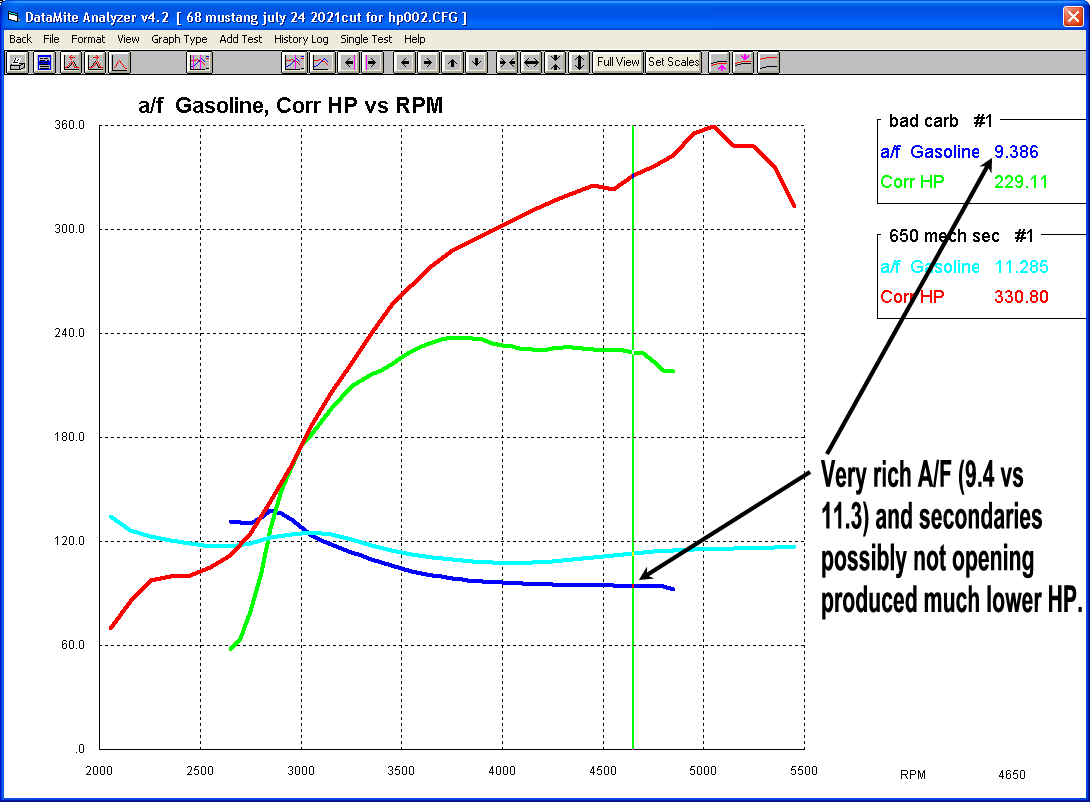The image size is (1090, 802).
Task: Open the Single Test menu
Action: click(x=366, y=39)
